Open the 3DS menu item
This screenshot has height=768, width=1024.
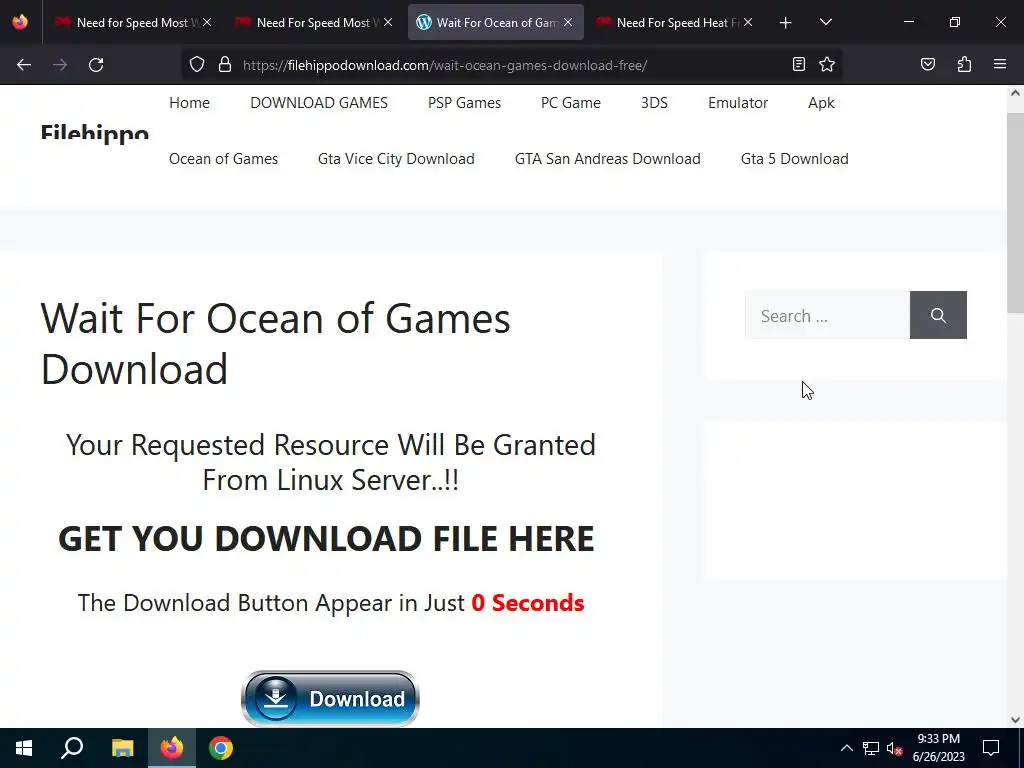pos(654,103)
